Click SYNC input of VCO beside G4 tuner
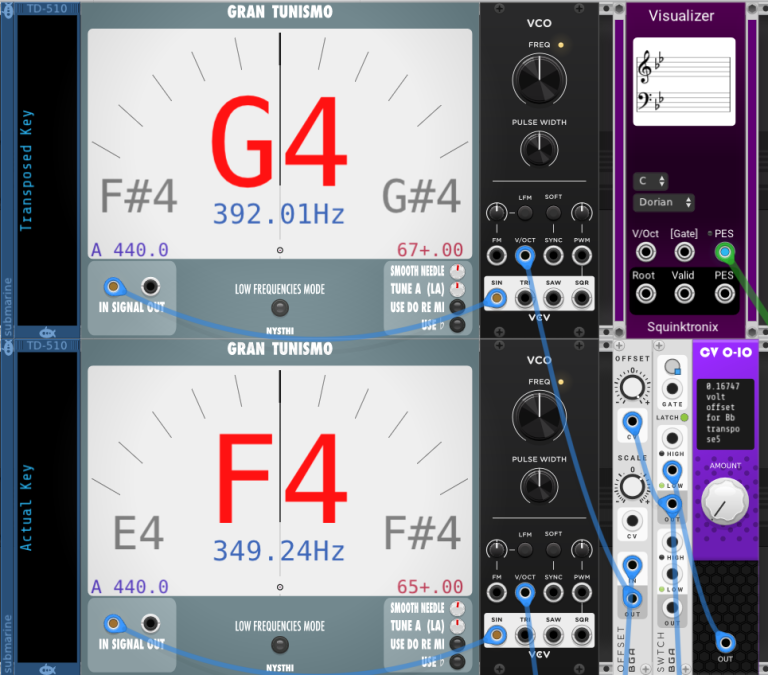Image resolution: width=768 pixels, height=675 pixels. click(553, 255)
